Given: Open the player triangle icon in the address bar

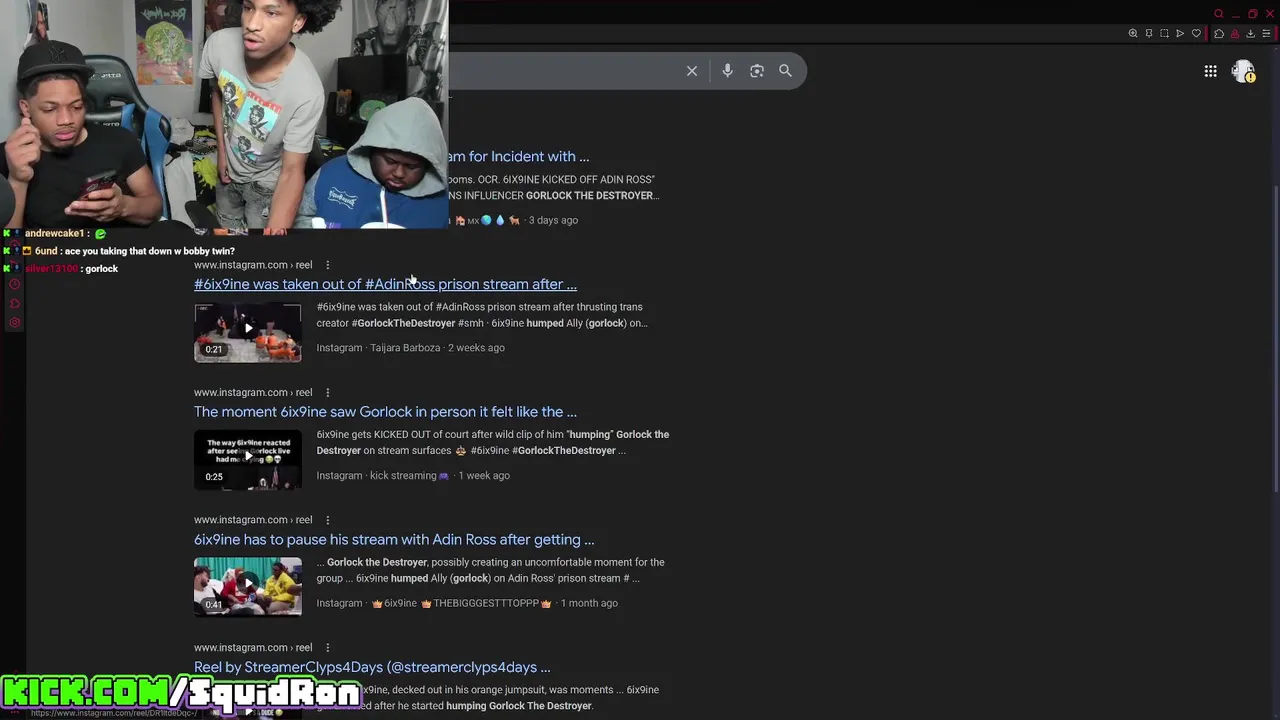Looking at the screenshot, I should [1180, 33].
